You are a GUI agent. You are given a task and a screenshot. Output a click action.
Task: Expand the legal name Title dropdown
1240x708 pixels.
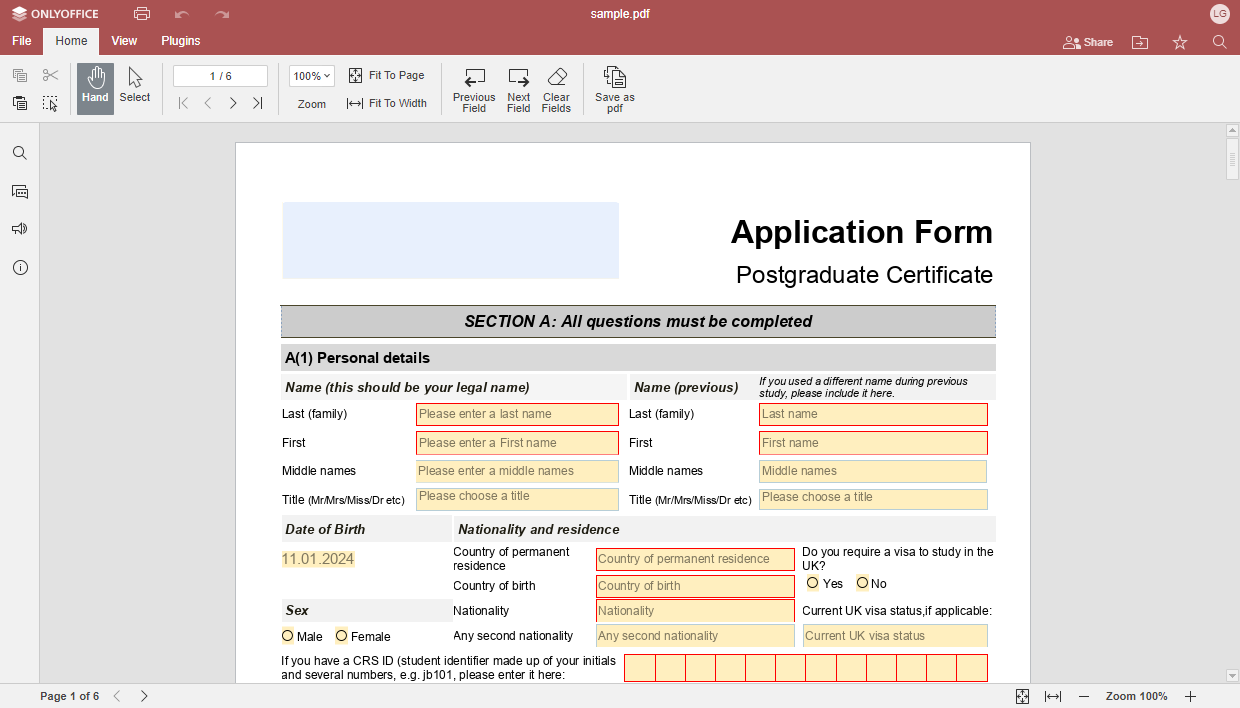coord(517,498)
